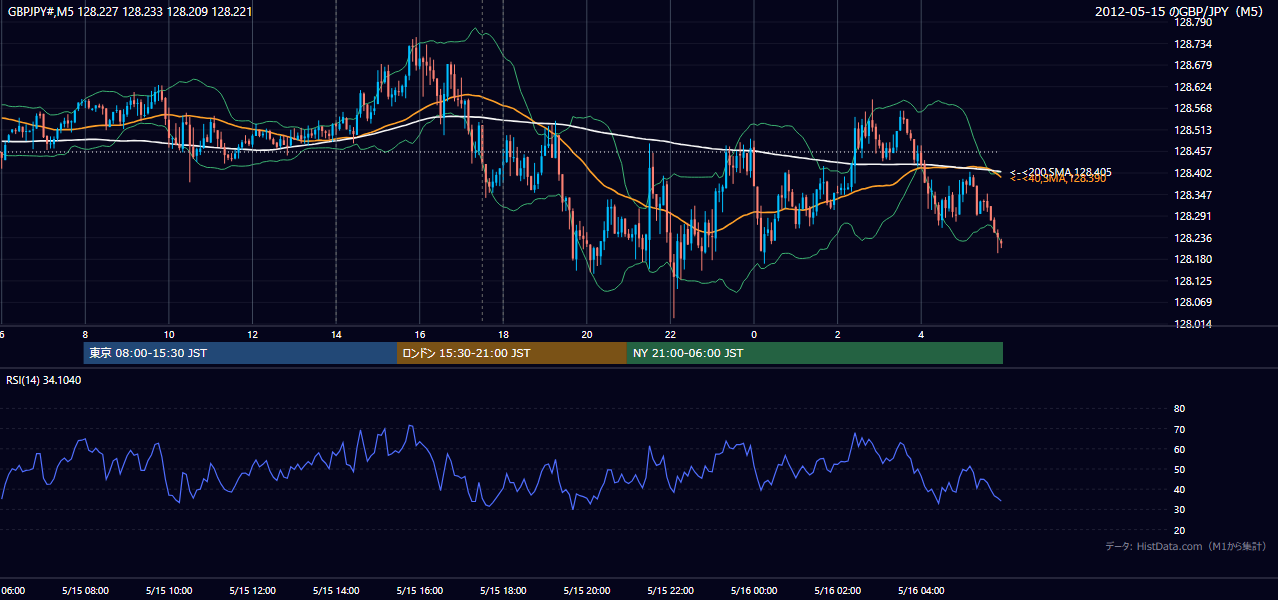
Task: Click RSI scale value 40
Action: click(1179, 490)
